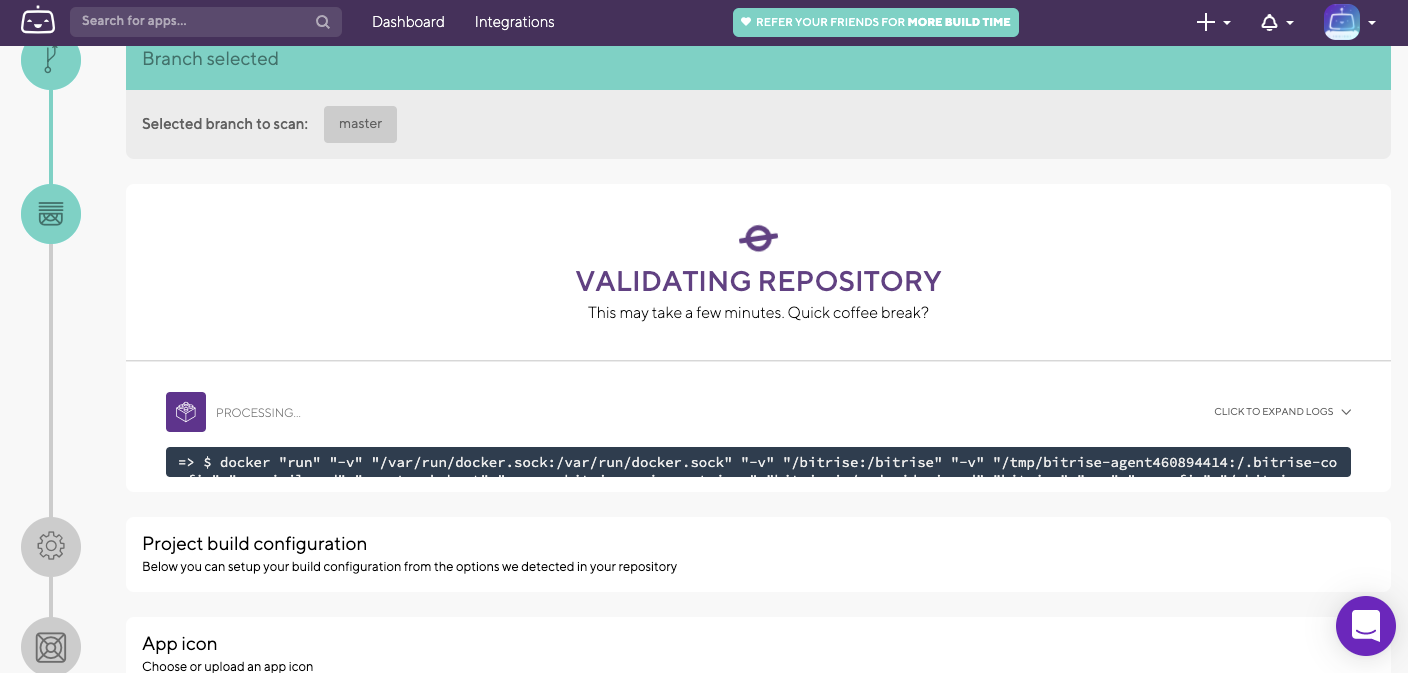Open the notifications bell icon
1408x673 pixels.
[1269, 22]
